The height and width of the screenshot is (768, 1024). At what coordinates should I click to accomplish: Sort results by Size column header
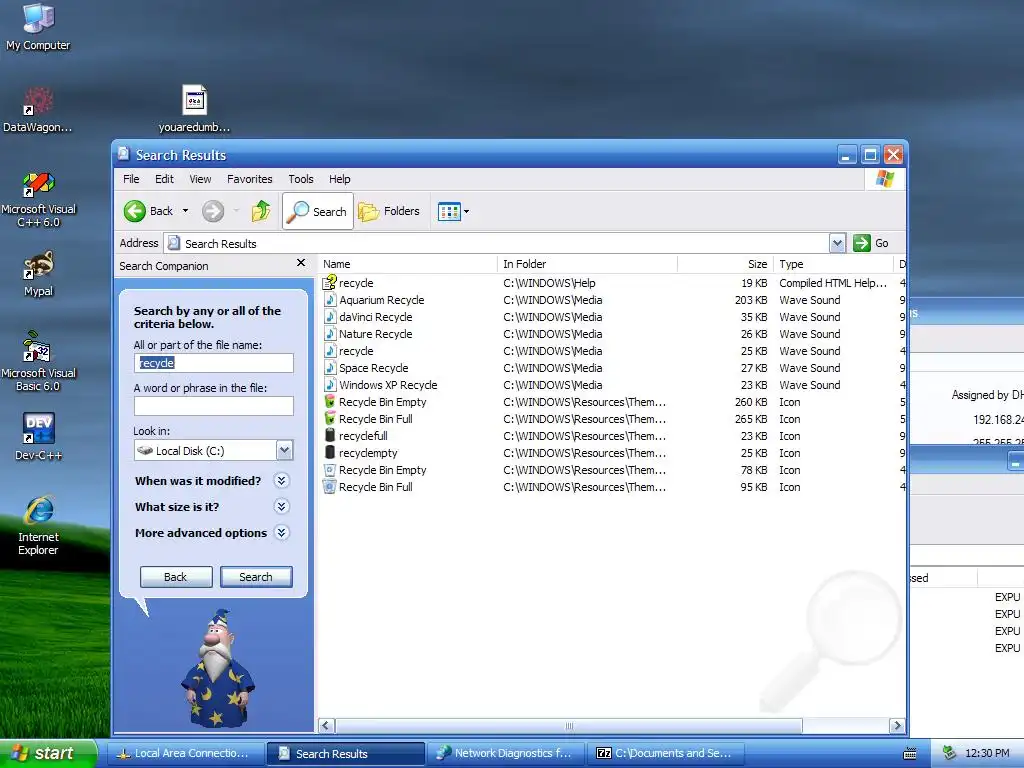tap(726, 264)
